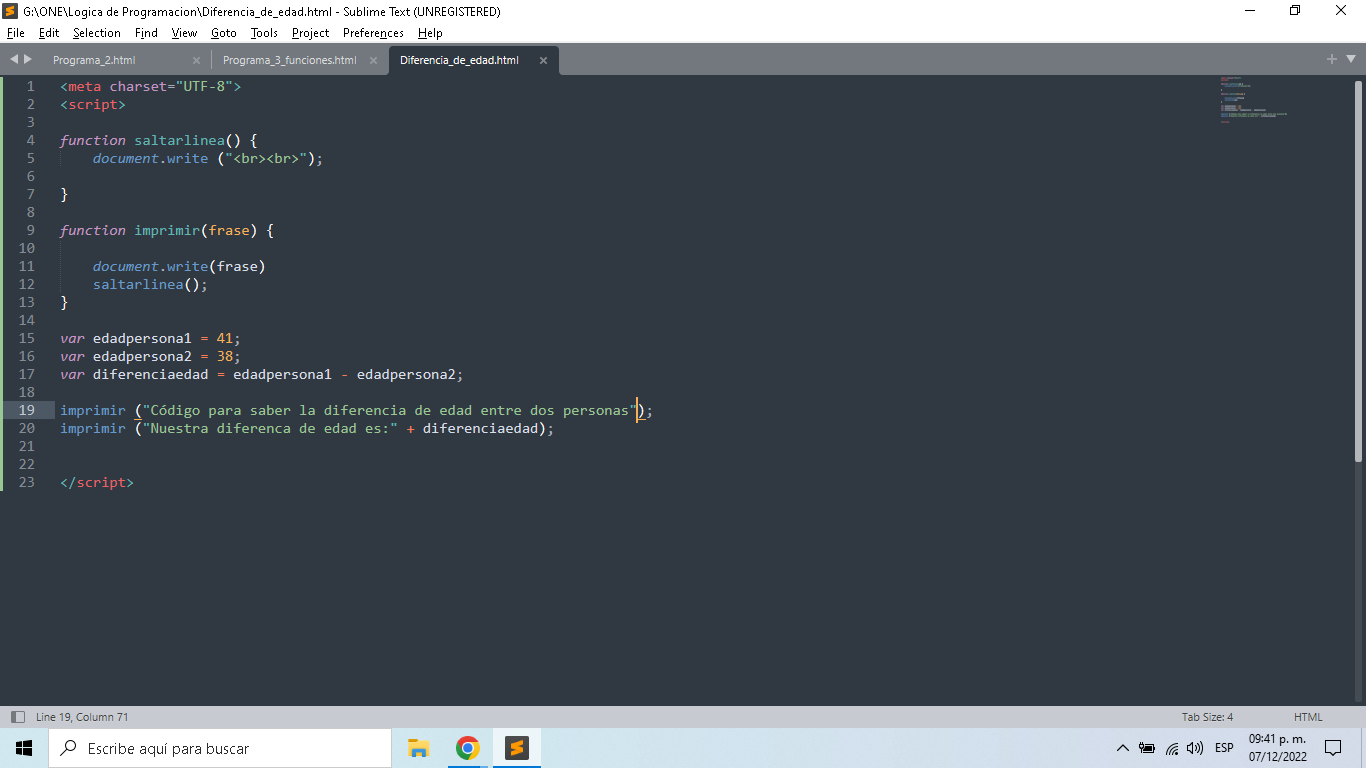Image resolution: width=1366 pixels, height=768 pixels.
Task: Click the taskbar search box
Action: click(220, 748)
